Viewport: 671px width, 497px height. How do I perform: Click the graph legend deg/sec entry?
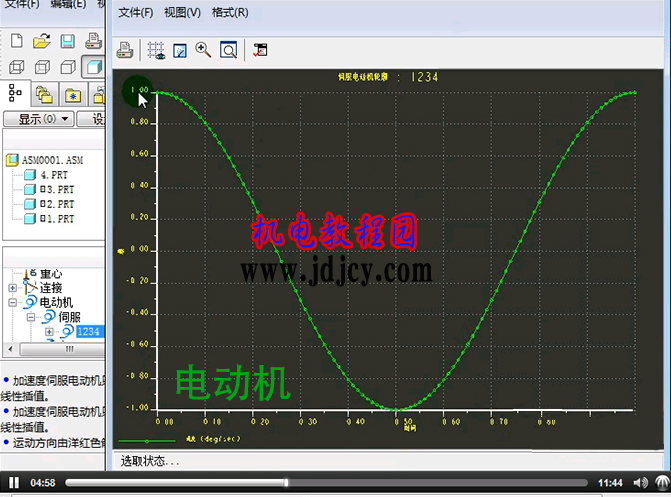(x=214, y=439)
